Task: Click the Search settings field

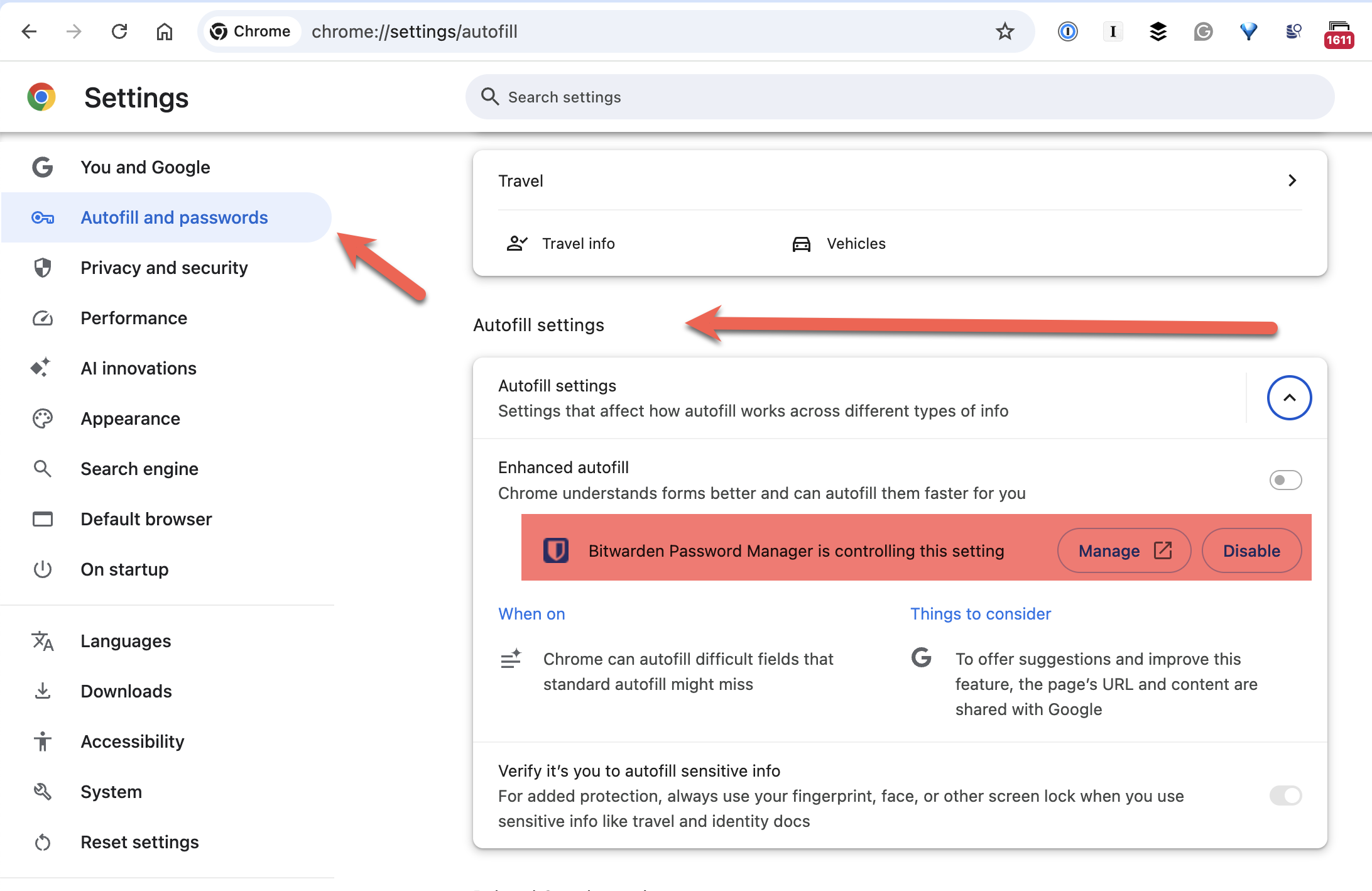Action: (900, 97)
